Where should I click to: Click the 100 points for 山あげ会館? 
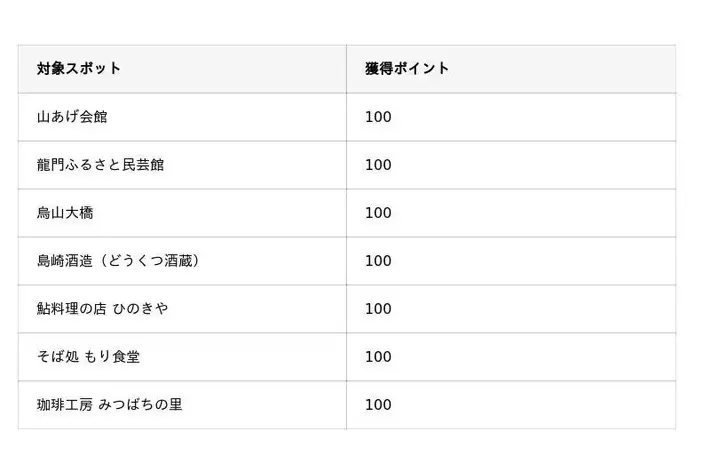pos(378,117)
